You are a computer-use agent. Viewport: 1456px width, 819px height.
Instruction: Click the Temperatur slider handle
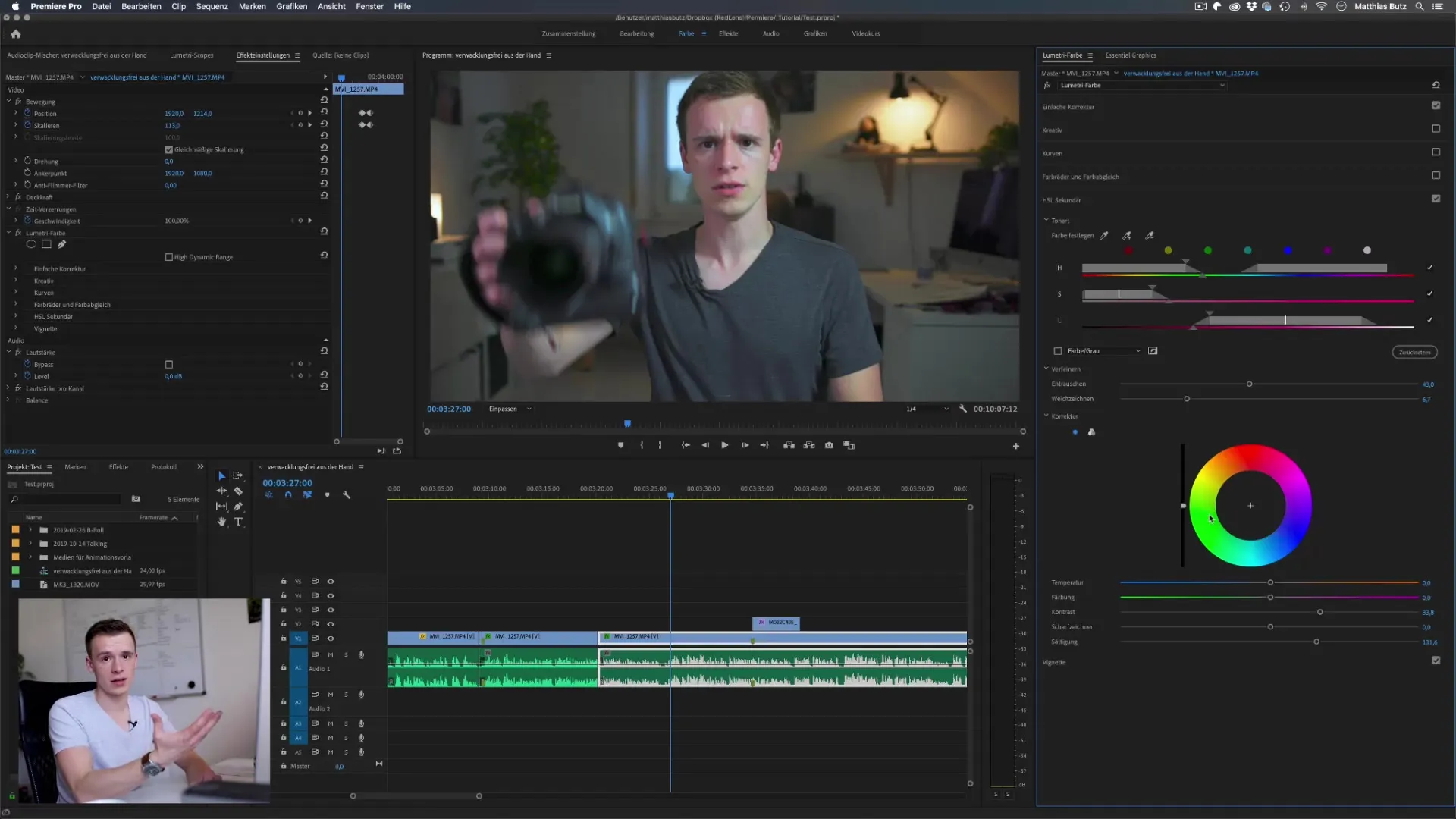coord(1270,583)
